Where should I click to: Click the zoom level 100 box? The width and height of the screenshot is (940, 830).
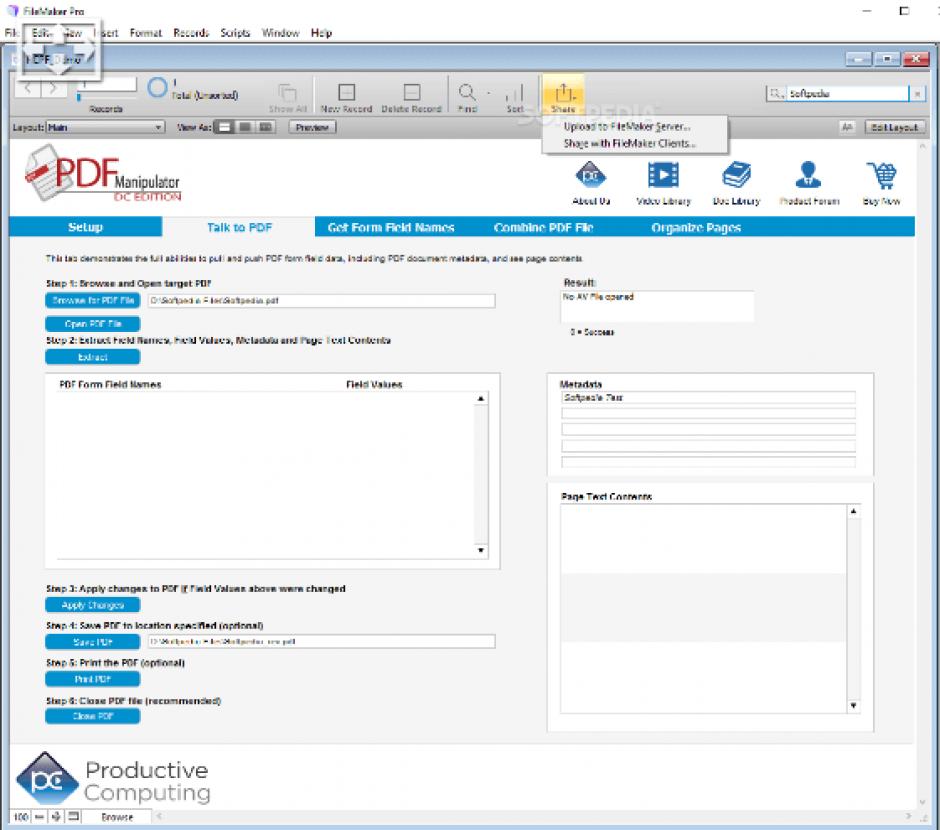[21, 816]
